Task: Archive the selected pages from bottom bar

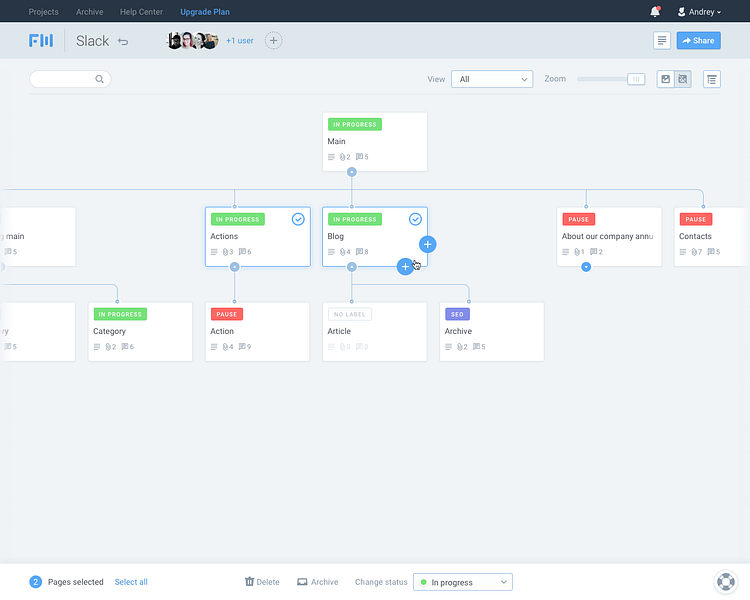Action: coord(318,582)
